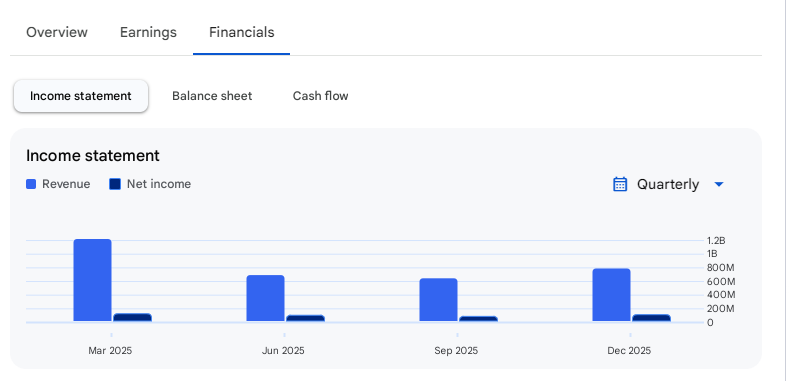Image resolution: width=789 pixels, height=381 pixels.
Task: Switch to Balance sheet
Action: pyautogui.click(x=212, y=96)
